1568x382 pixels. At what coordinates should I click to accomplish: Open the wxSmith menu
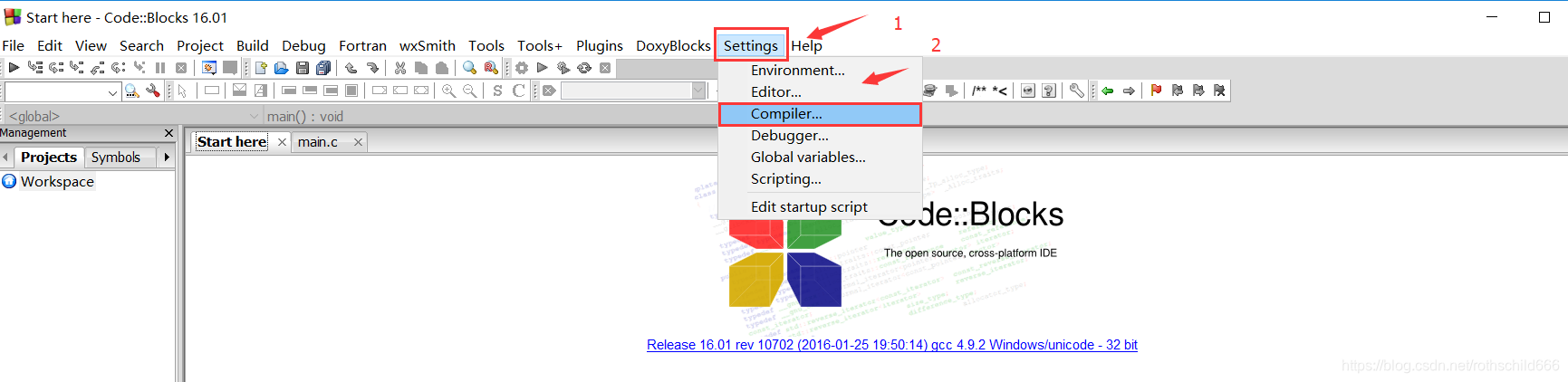pyautogui.click(x=428, y=45)
